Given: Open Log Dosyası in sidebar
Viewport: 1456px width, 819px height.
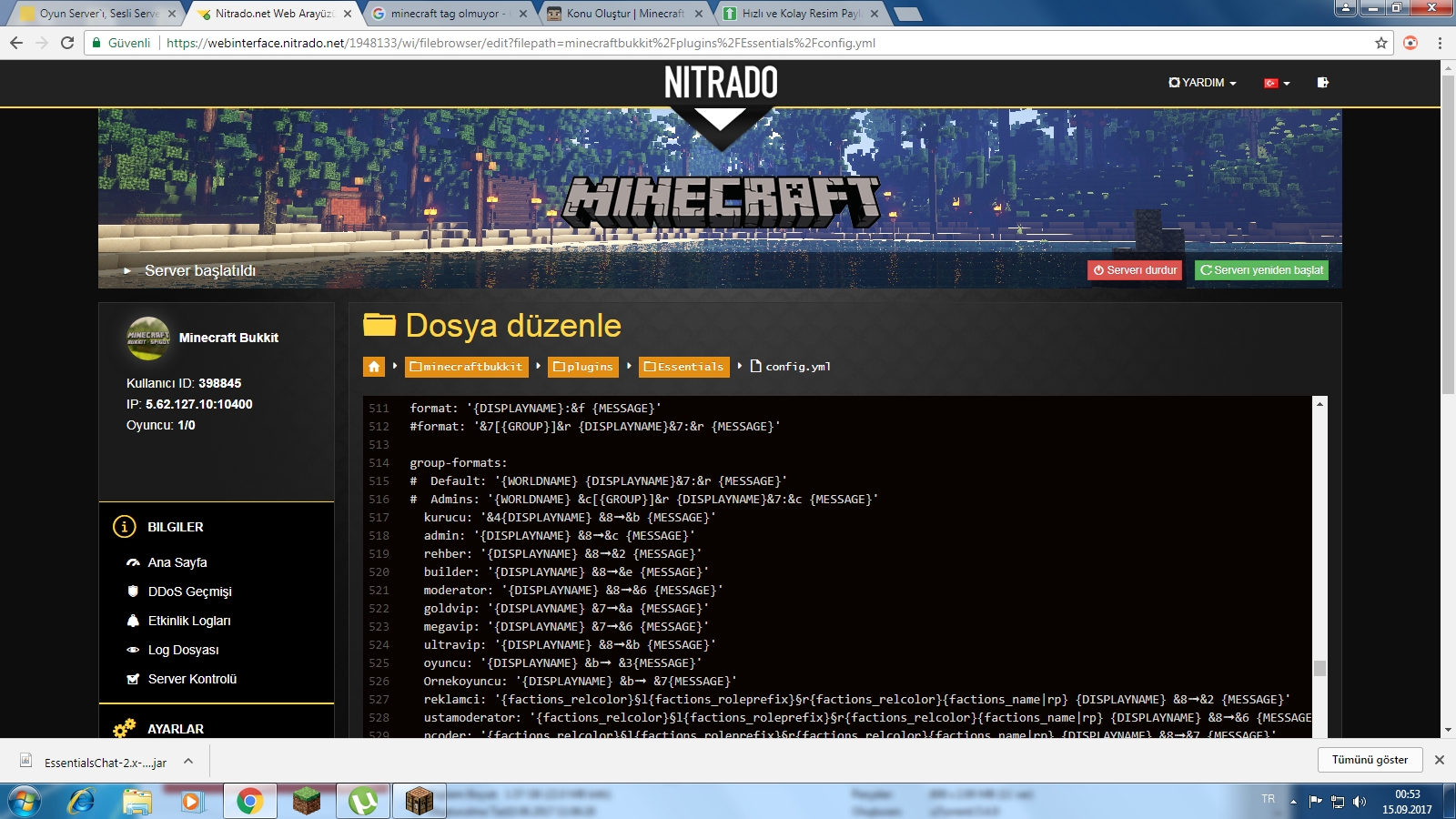Looking at the screenshot, I should [x=183, y=650].
